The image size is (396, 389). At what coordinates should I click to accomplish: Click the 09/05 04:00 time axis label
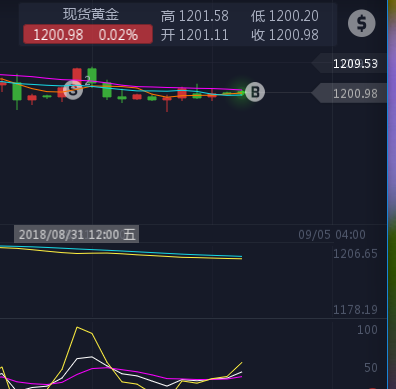332,235
